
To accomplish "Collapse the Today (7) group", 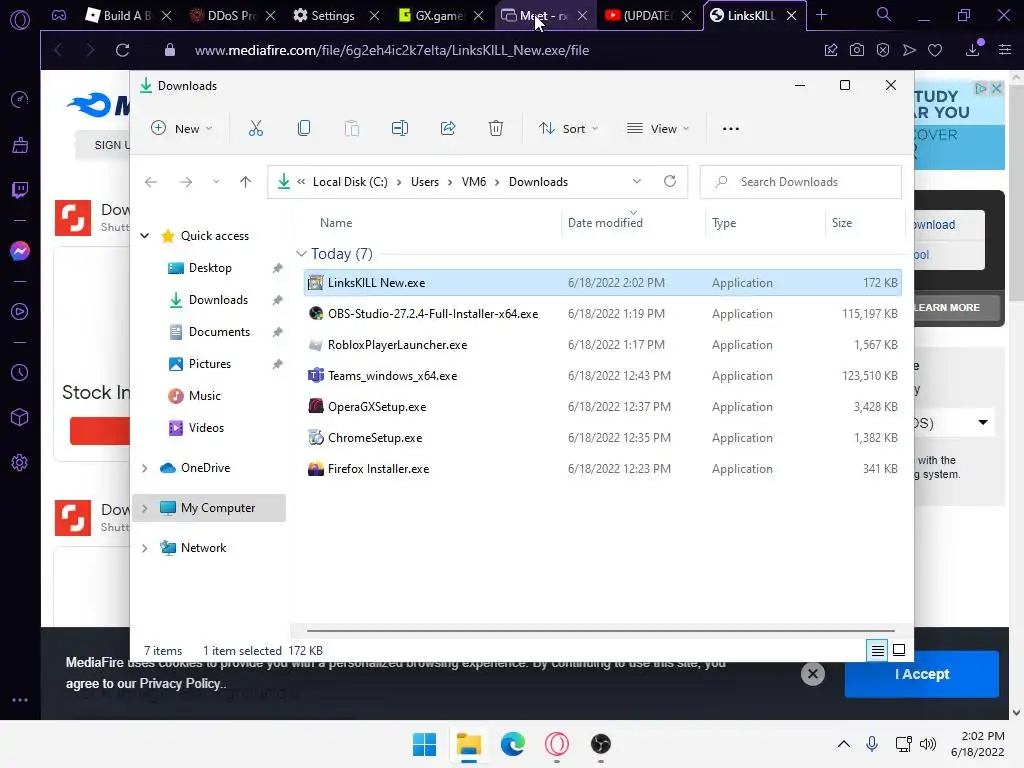I will 301,253.
